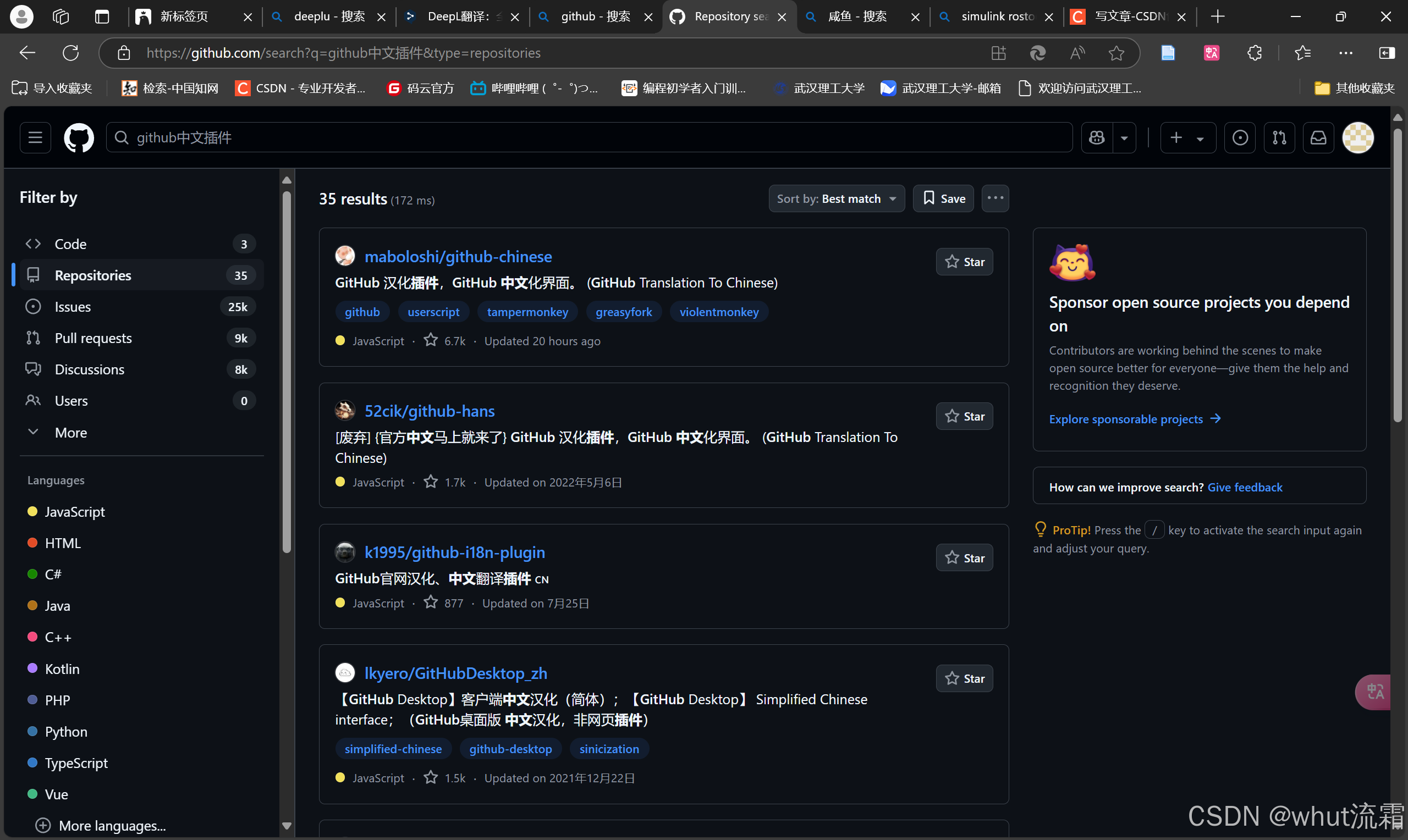Open the pull requests icon
The image size is (1408, 840).
pyautogui.click(x=1279, y=137)
